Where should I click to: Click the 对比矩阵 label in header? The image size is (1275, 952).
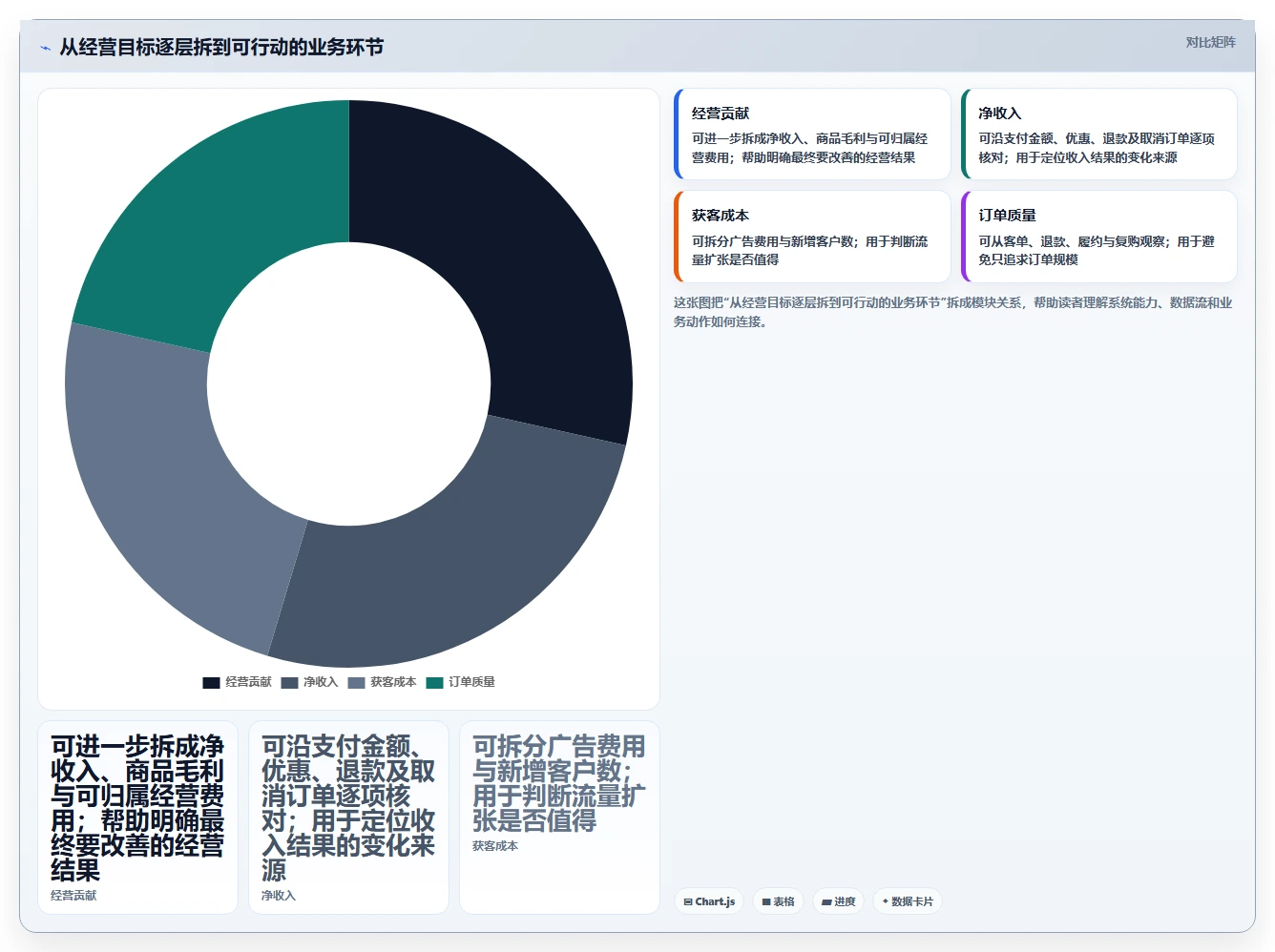click(1210, 42)
